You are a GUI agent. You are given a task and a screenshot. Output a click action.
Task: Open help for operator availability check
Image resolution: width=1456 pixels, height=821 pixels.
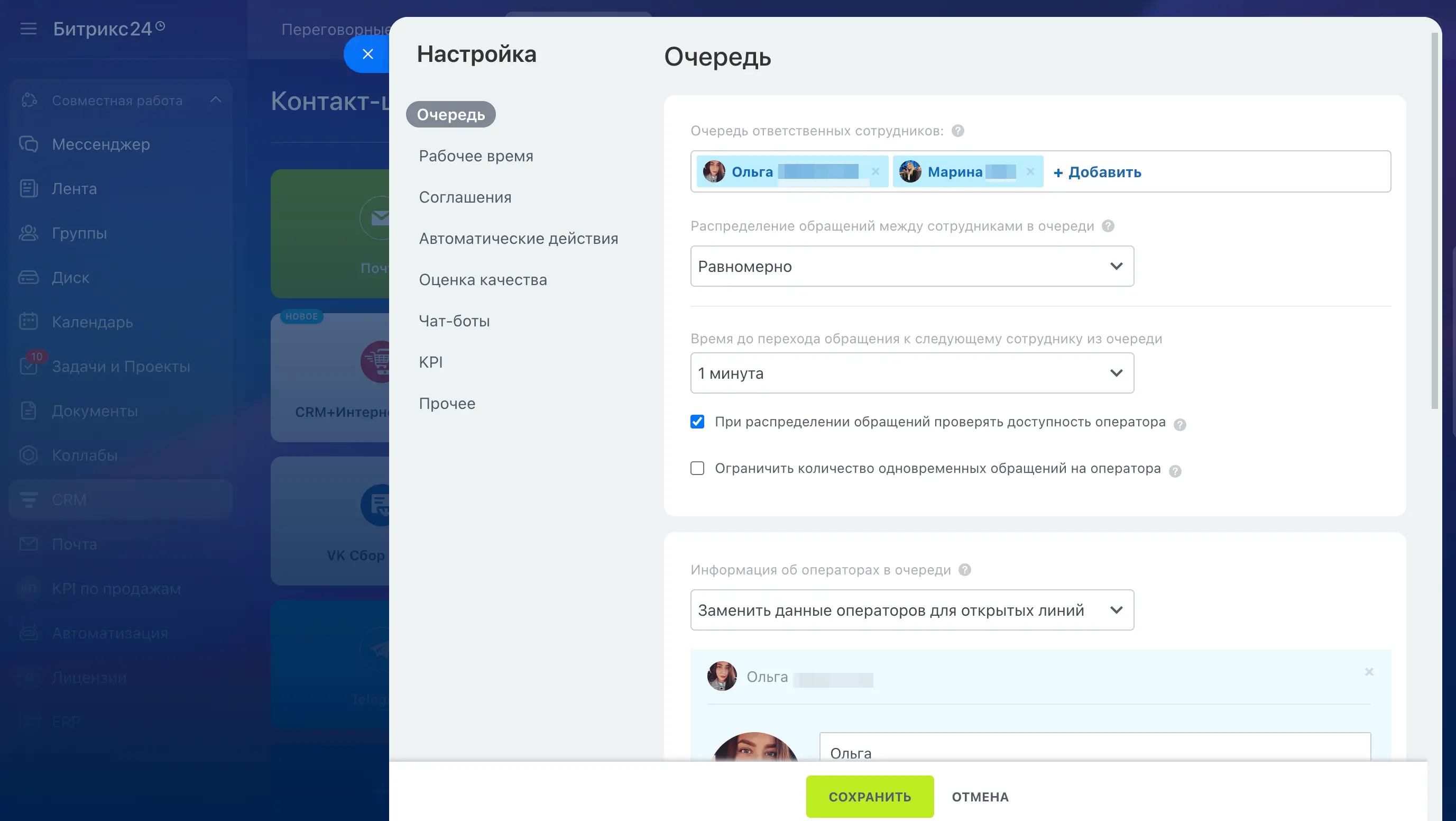pyautogui.click(x=1179, y=424)
